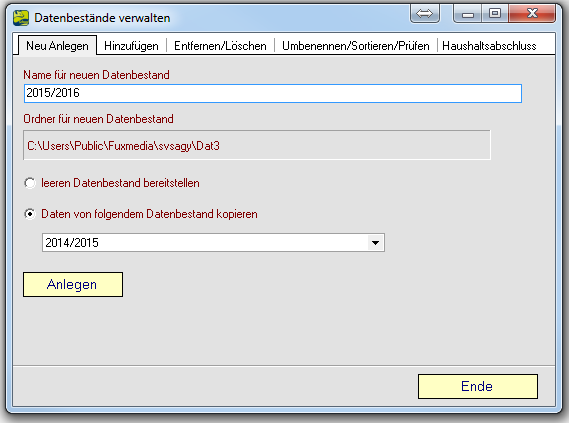Open the Hinzufügen tab

[131, 46]
